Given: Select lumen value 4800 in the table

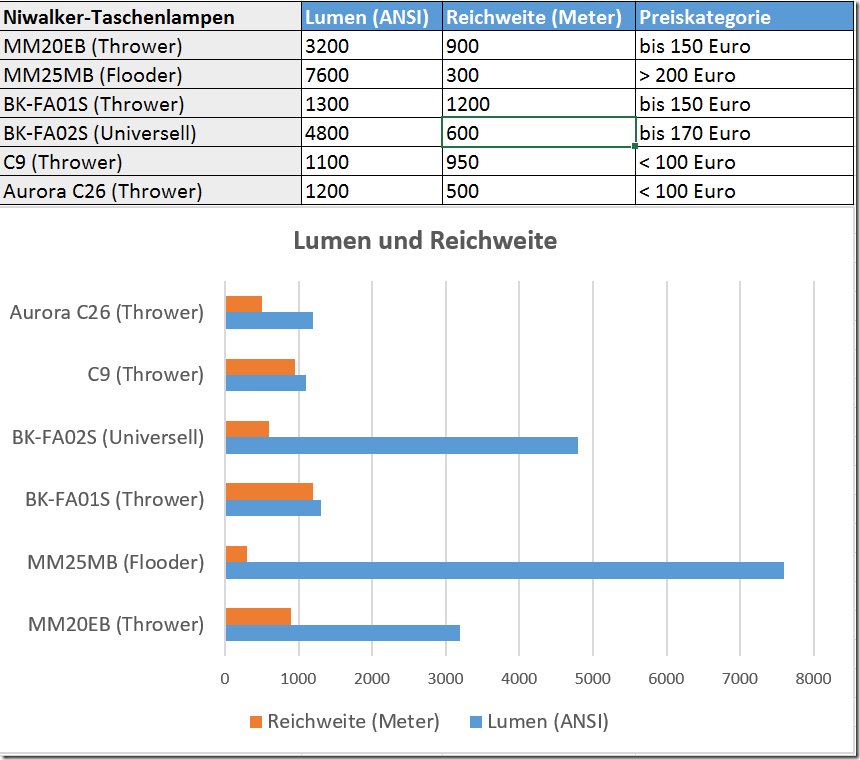Looking at the screenshot, I should (372, 133).
